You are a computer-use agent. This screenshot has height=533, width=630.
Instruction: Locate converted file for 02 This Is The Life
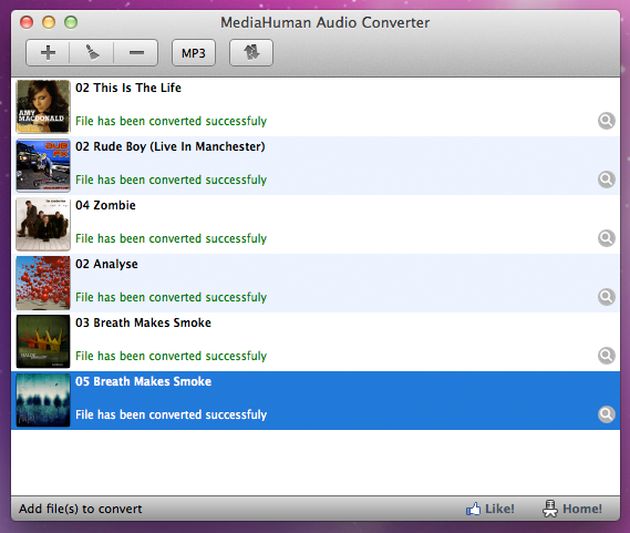[606, 120]
